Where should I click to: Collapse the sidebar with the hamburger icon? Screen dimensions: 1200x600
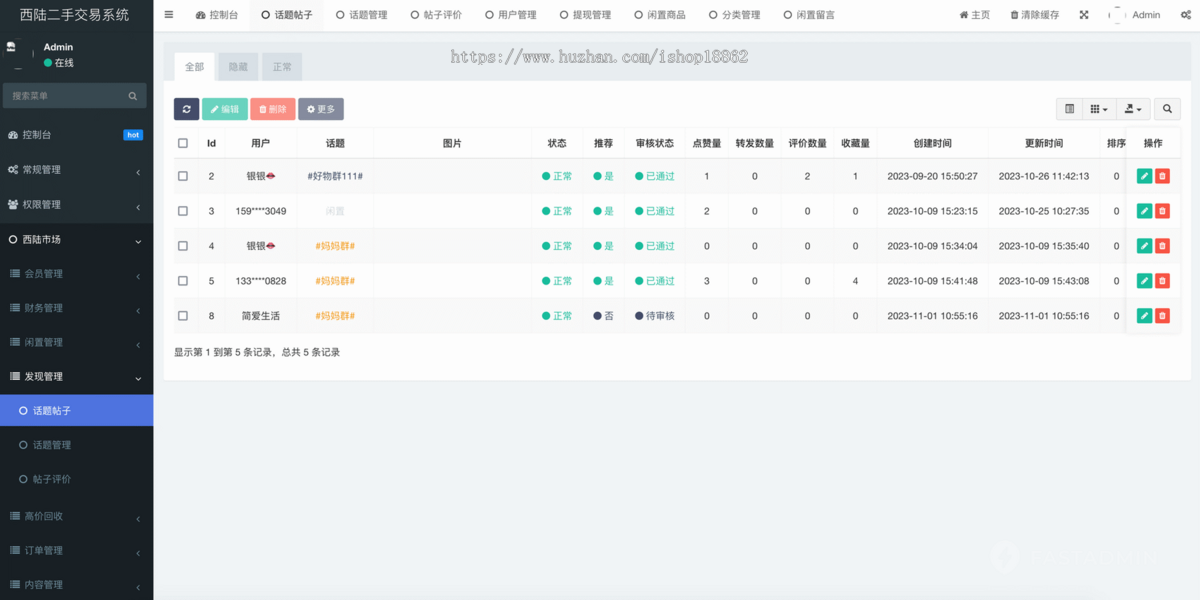(167, 14)
